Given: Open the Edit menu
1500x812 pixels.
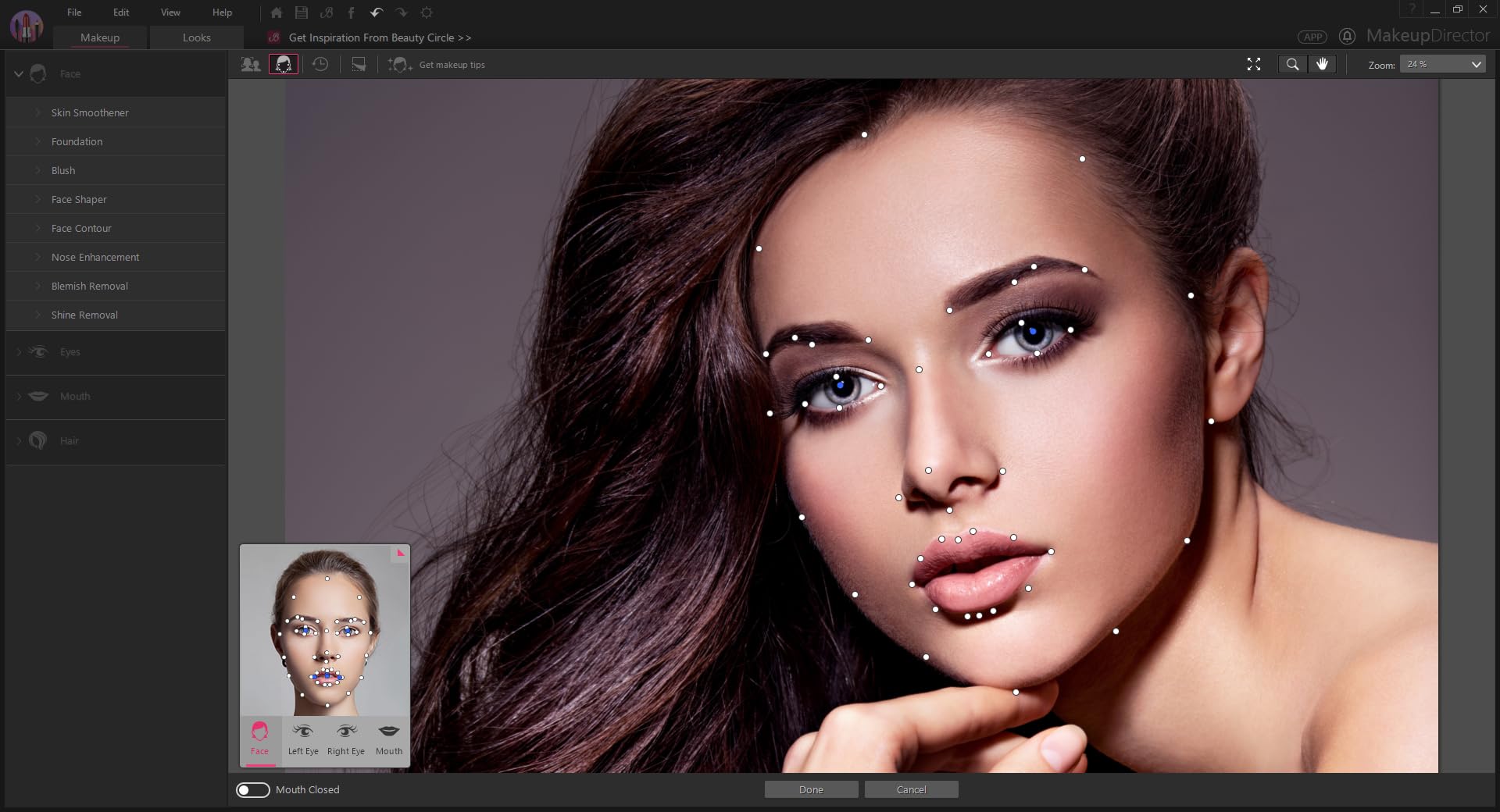Looking at the screenshot, I should click(x=121, y=12).
